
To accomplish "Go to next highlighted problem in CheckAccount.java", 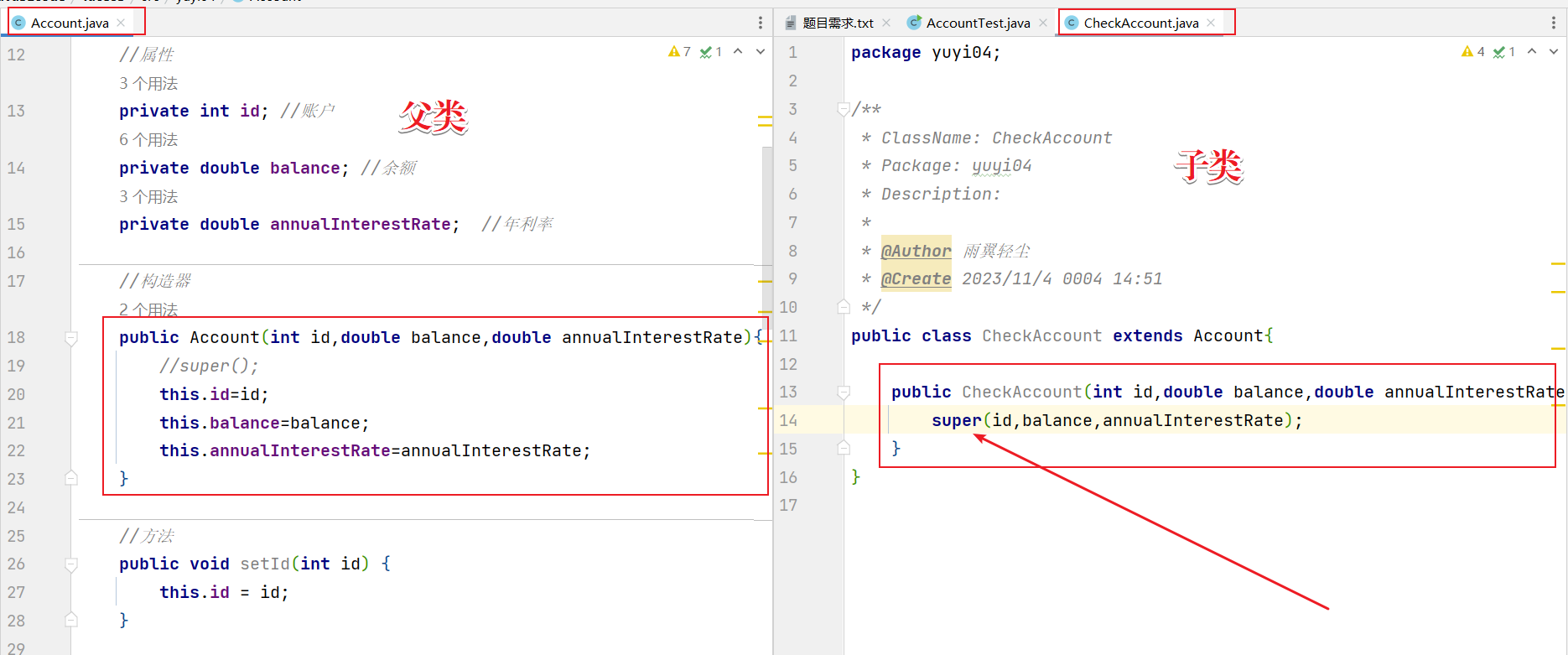I will pos(1554,52).
